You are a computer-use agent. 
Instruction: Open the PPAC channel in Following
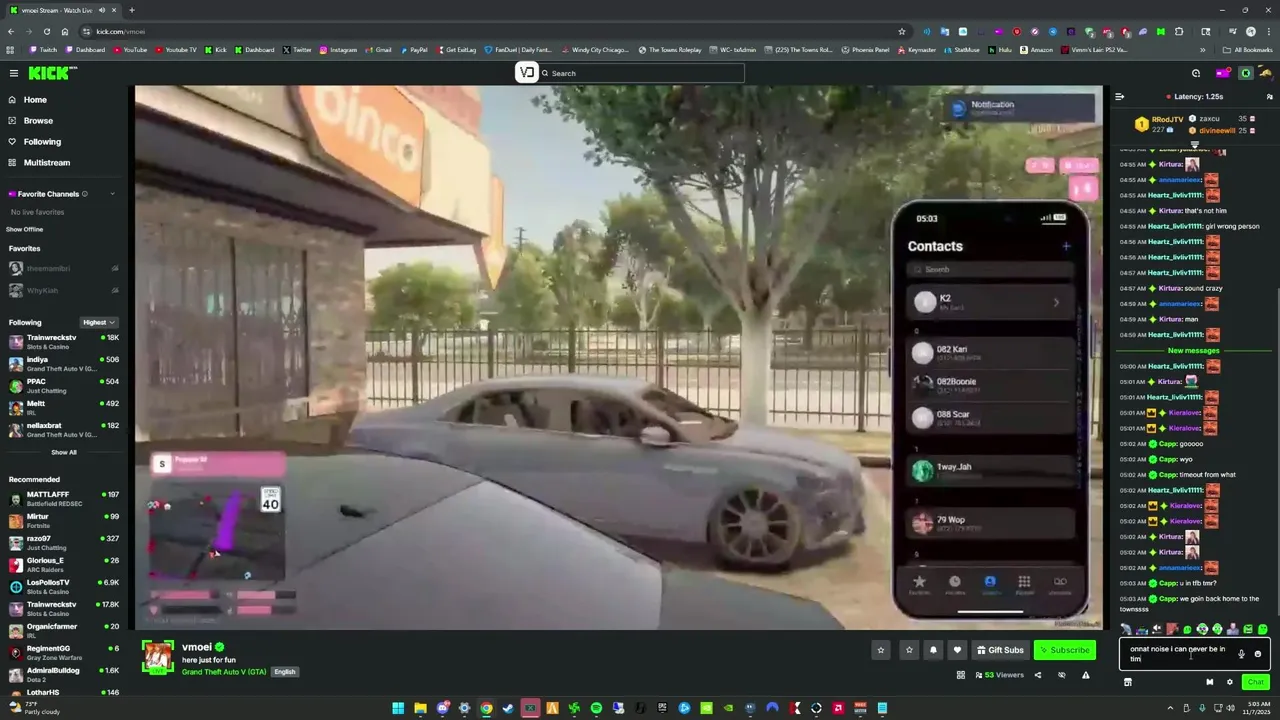pyautogui.click(x=62, y=386)
